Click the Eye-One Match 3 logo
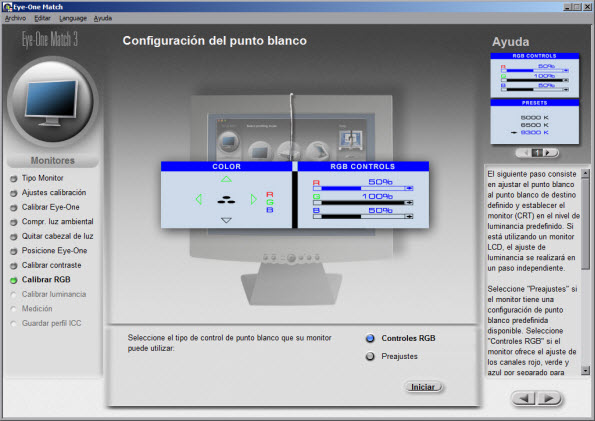Image resolution: width=595 pixels, height=421 pixels. [50, 39]
